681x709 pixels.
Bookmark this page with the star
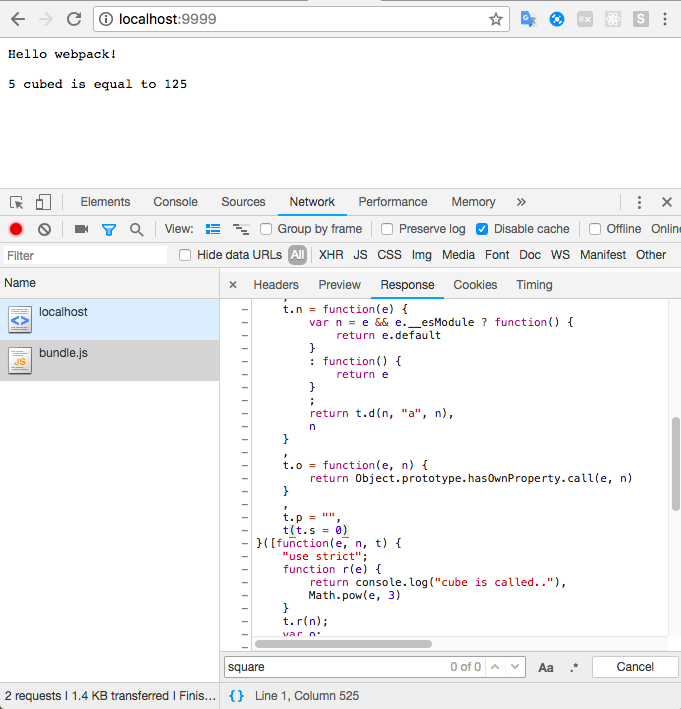496,19
